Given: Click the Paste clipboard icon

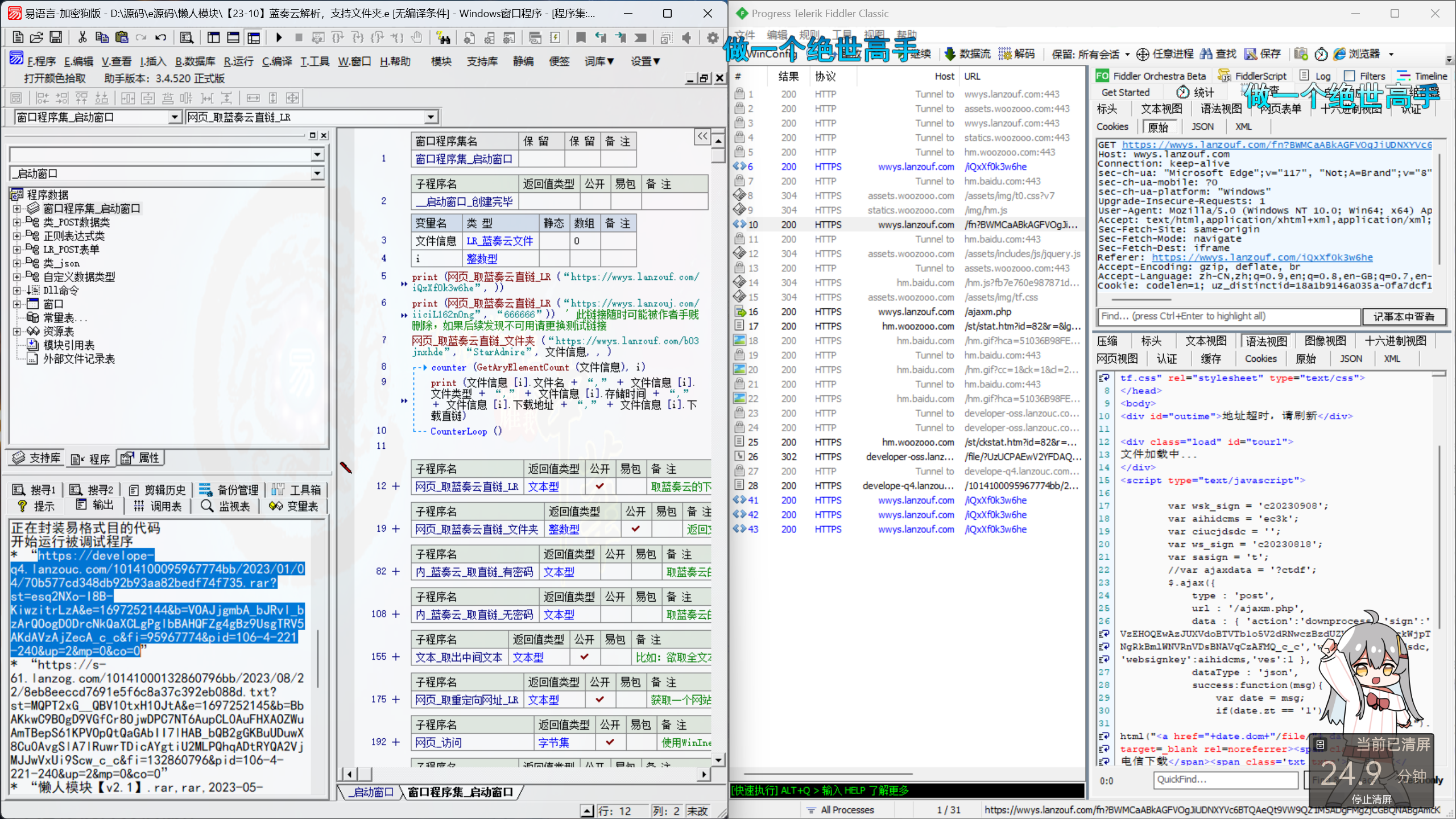Looking at the screenshot, I should point(122,38).
